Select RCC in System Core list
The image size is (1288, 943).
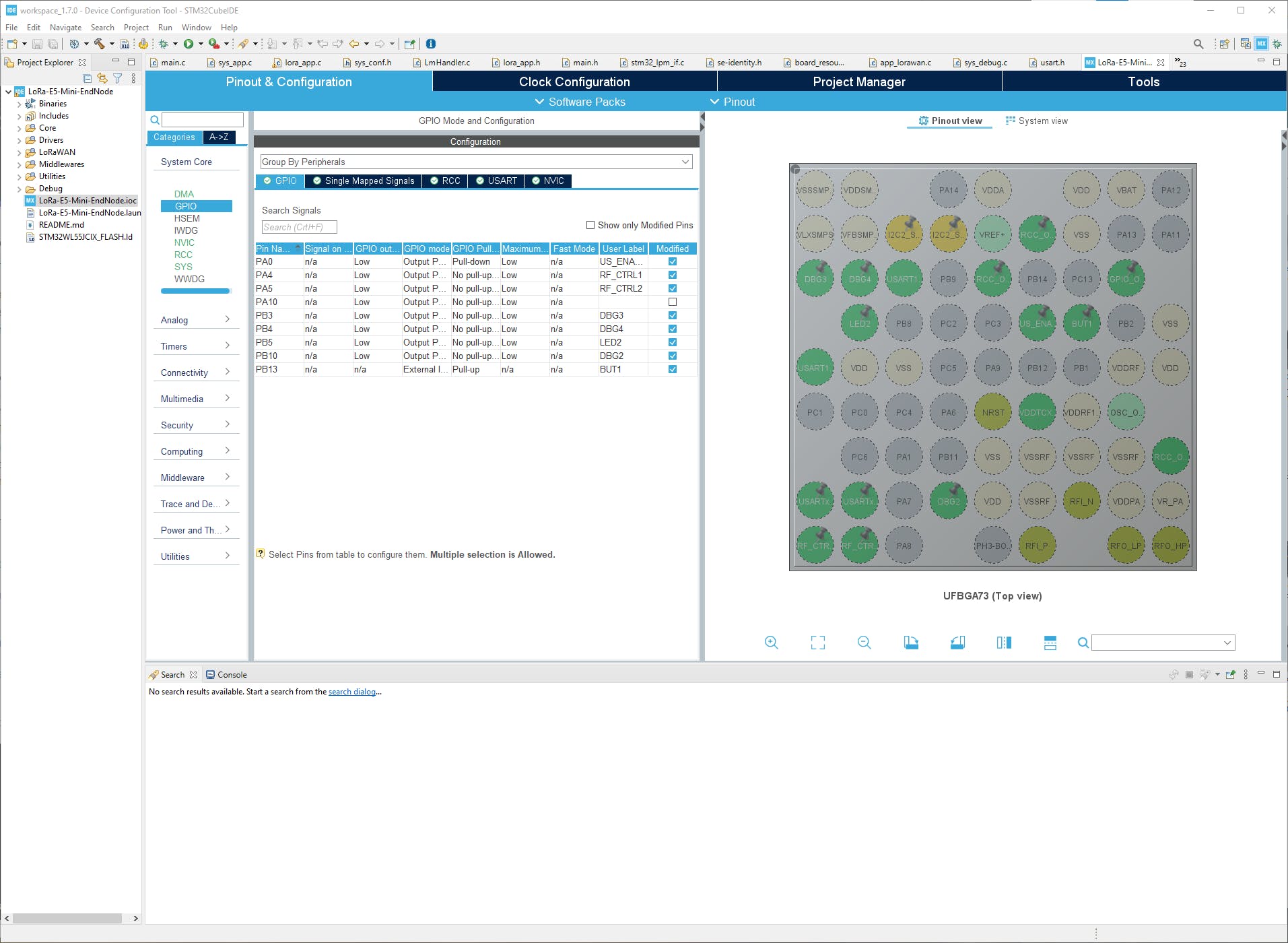183,255
